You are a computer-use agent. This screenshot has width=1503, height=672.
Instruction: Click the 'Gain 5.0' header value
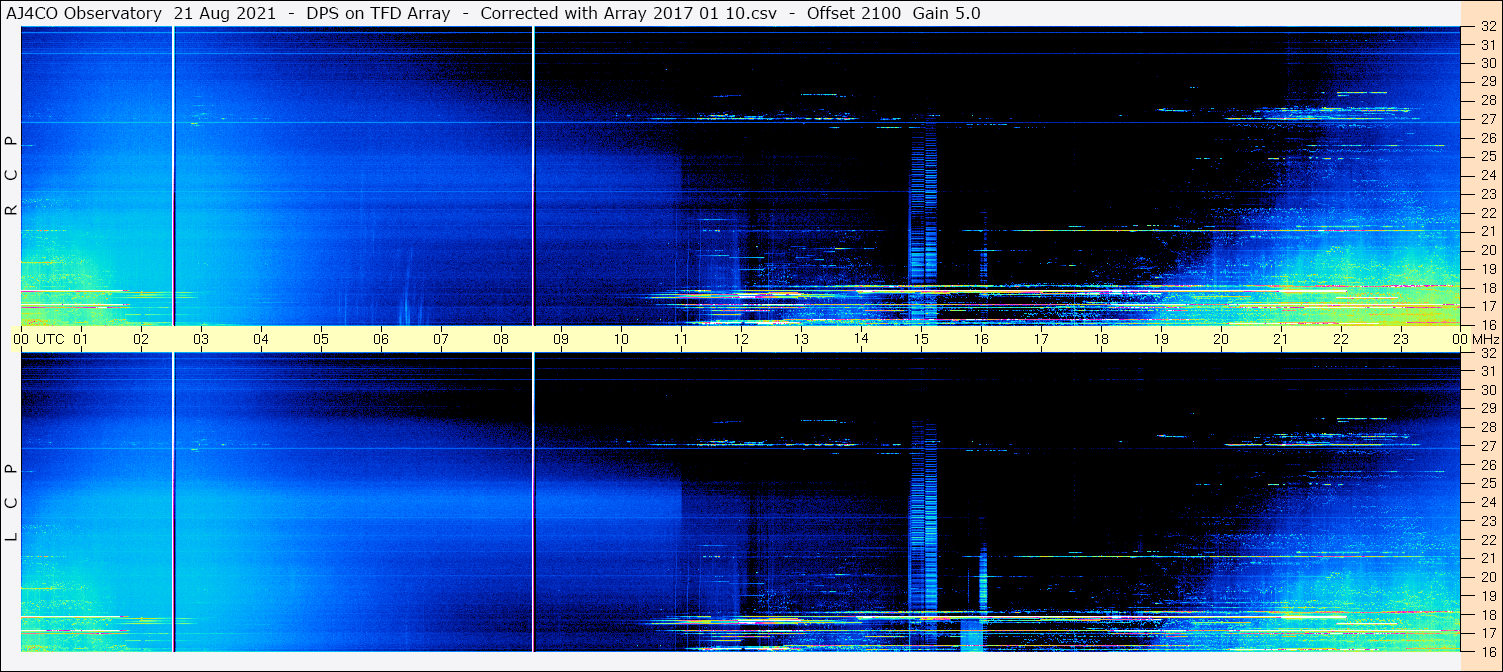[946, 13]
